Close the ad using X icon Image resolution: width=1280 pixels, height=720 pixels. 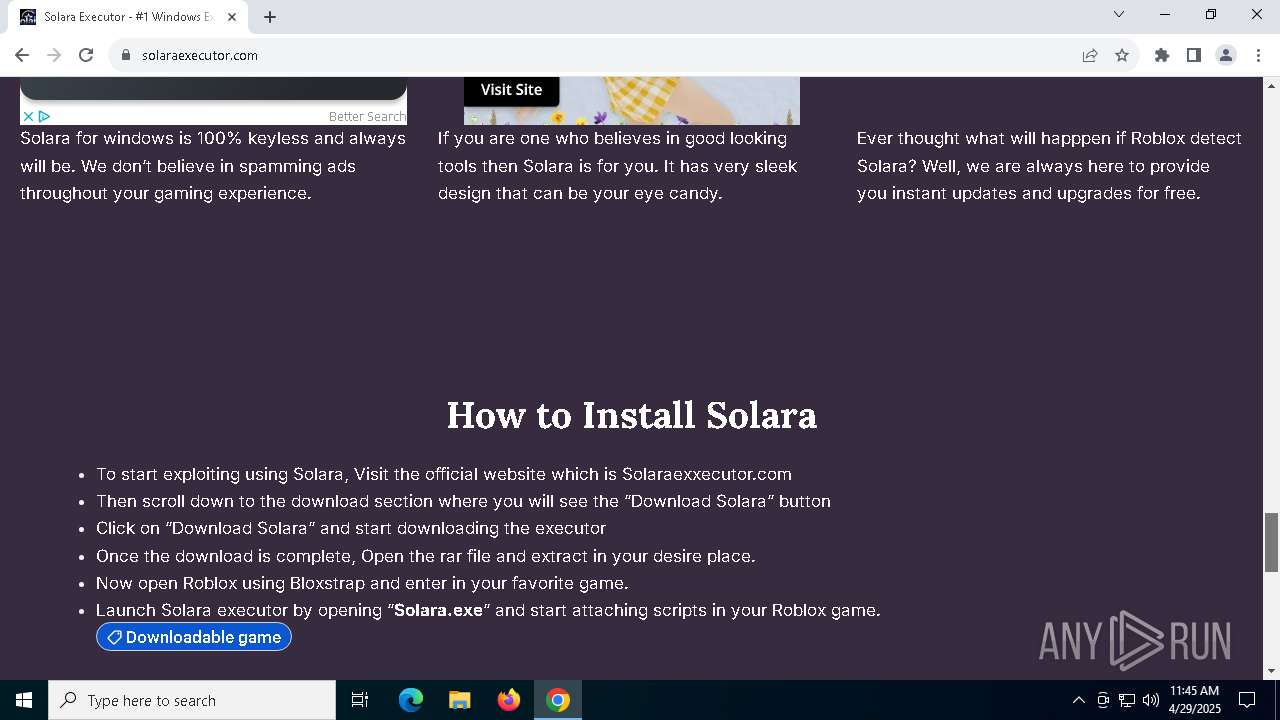point(28,117)
